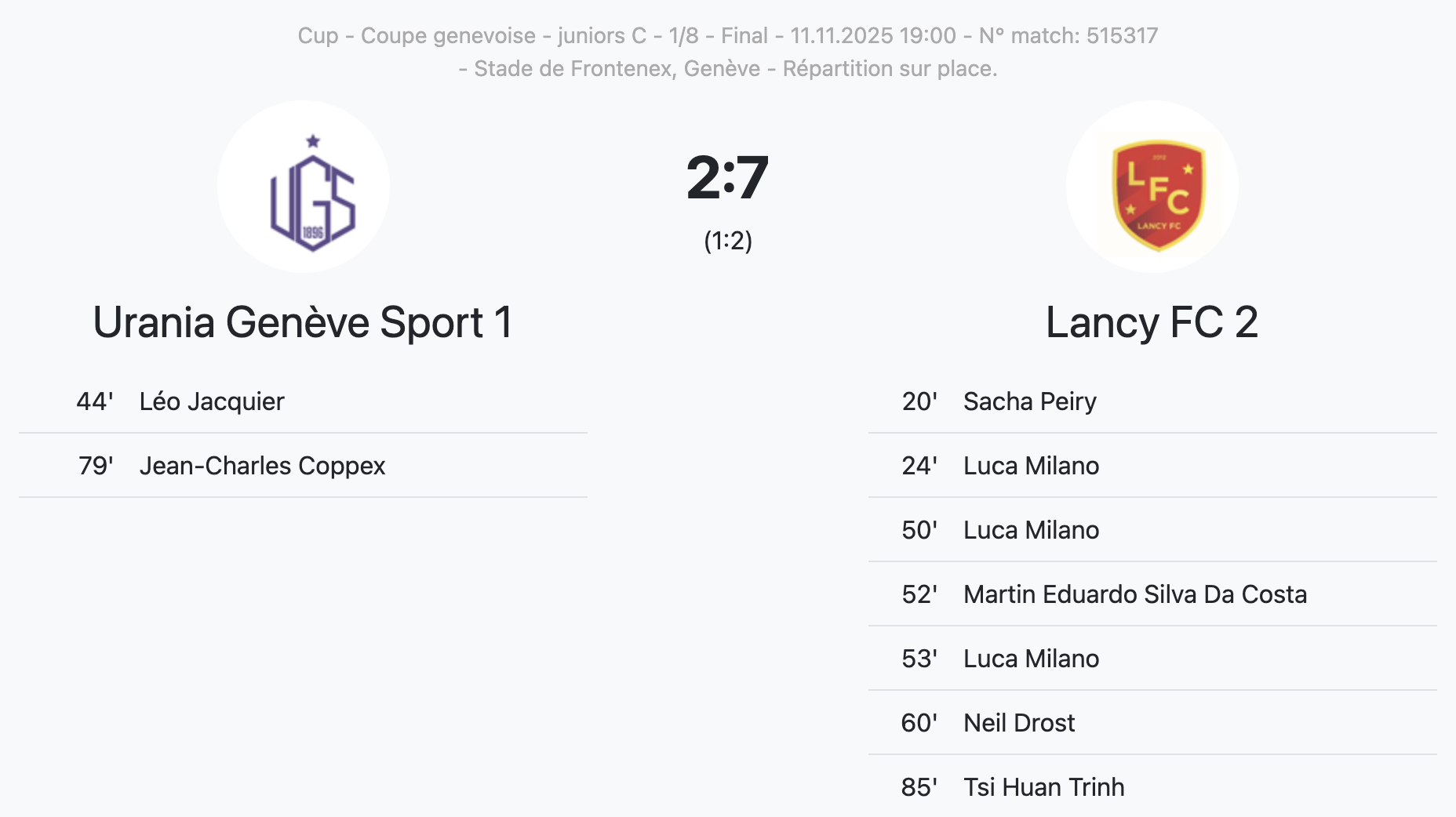Click the 44' minute marker
Image resolution: width=1456 pixels, height=817 pixels.
[x=95, y=401]
